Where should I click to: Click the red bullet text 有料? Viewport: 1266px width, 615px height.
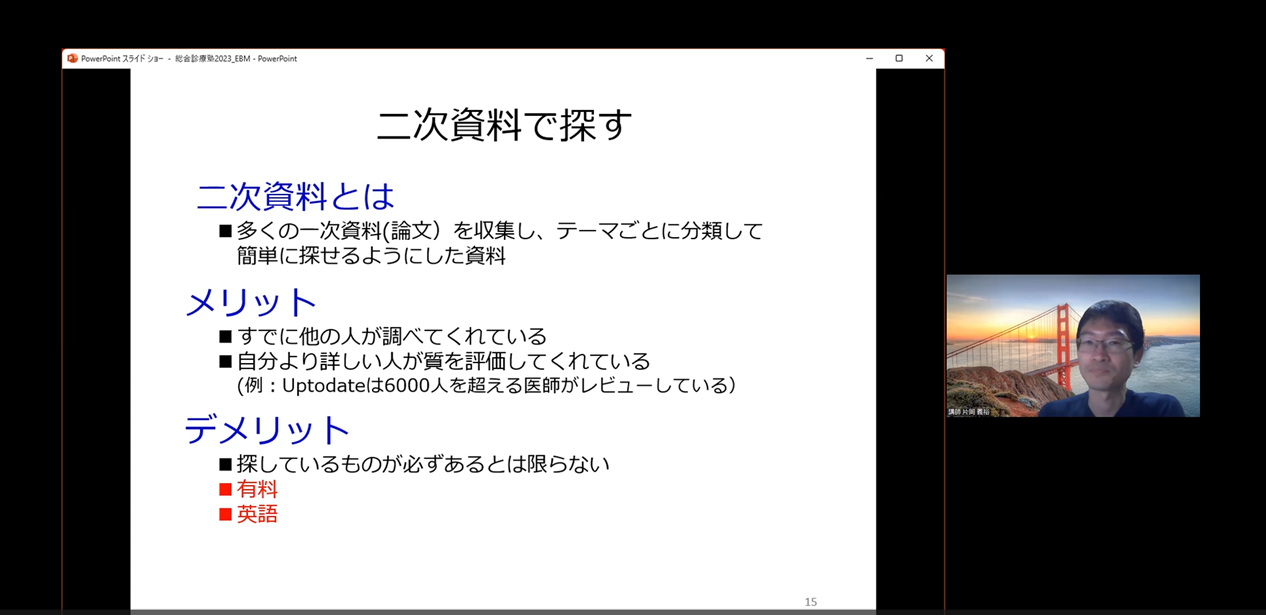[x=257, y=489]
